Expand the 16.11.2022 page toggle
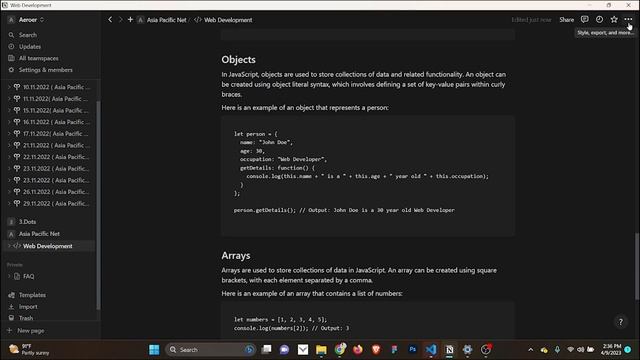 click(9, 122)
